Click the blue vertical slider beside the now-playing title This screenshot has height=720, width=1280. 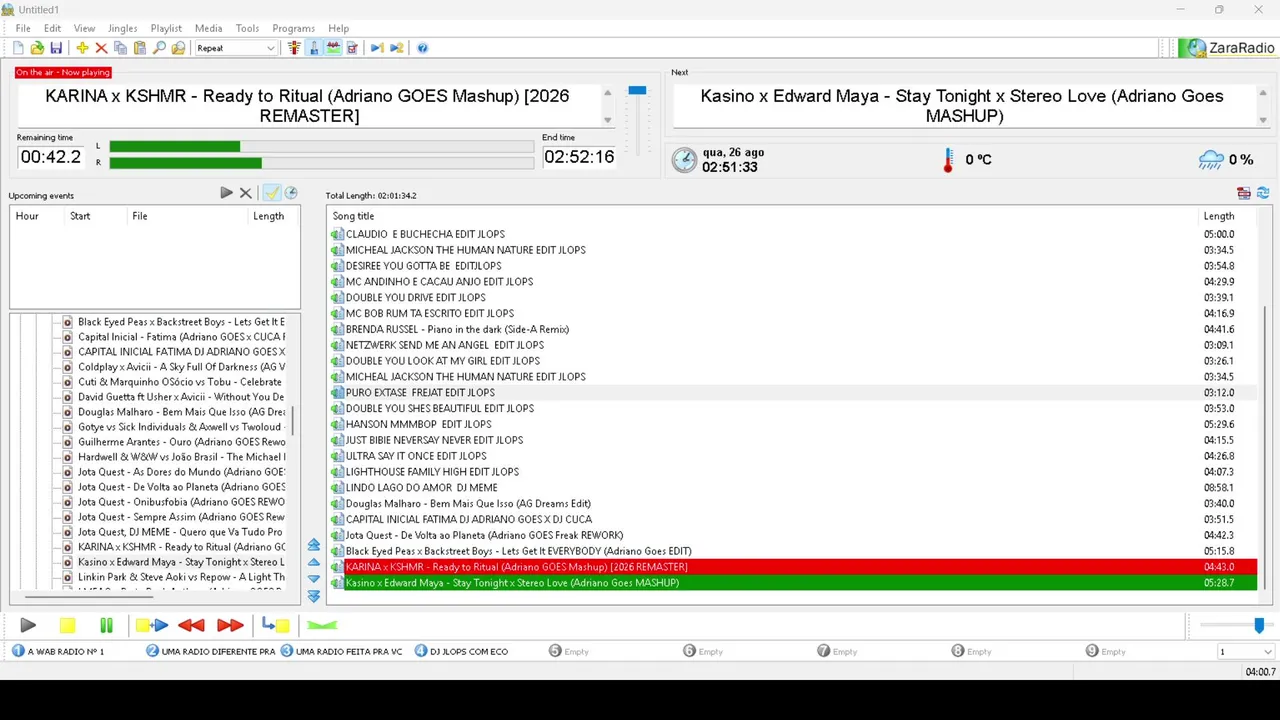(637, 91)
